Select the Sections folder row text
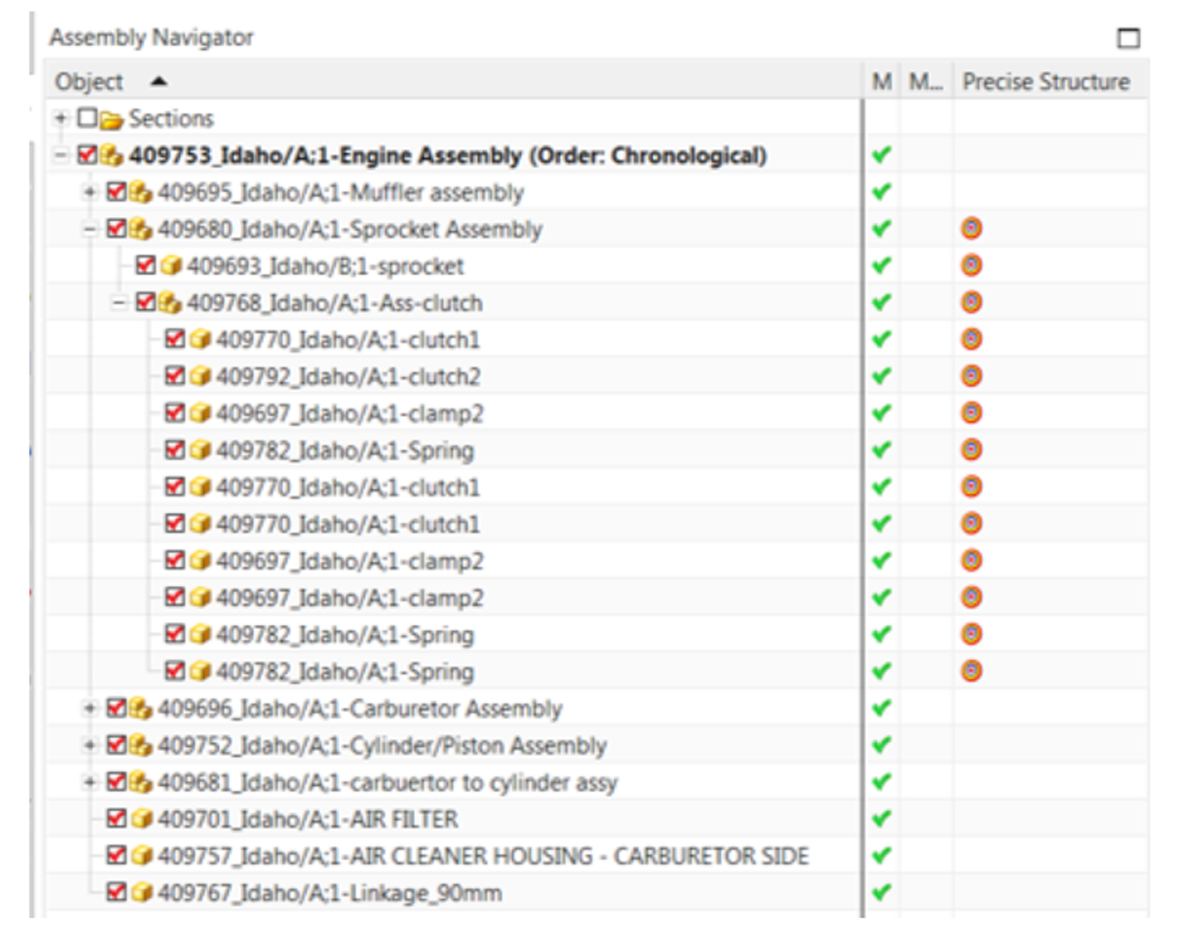Screen dimensions: 1181x944 171,119
